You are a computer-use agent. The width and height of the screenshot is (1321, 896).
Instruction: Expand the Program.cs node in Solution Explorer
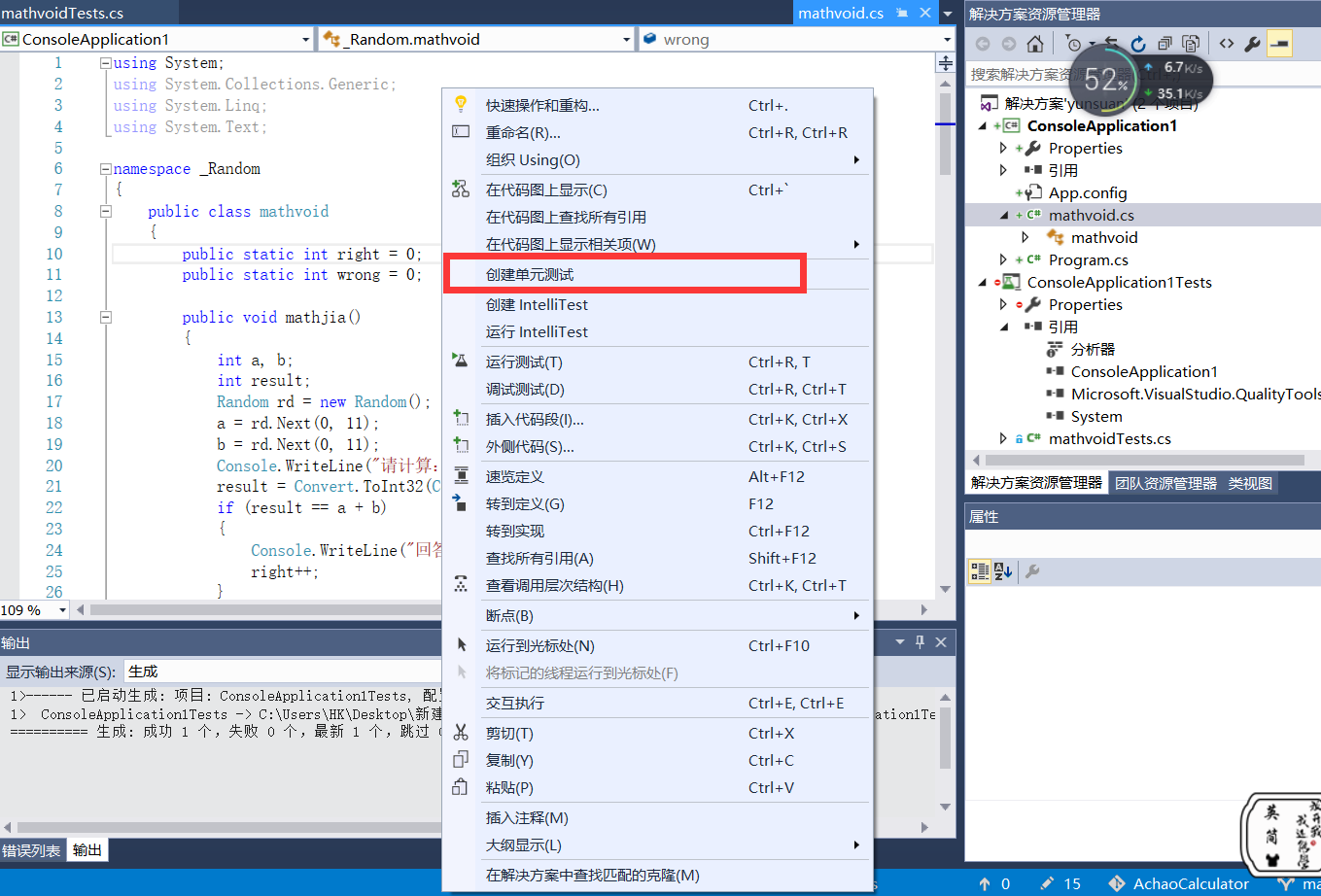pyautogui.click(x=1004, y=259)
